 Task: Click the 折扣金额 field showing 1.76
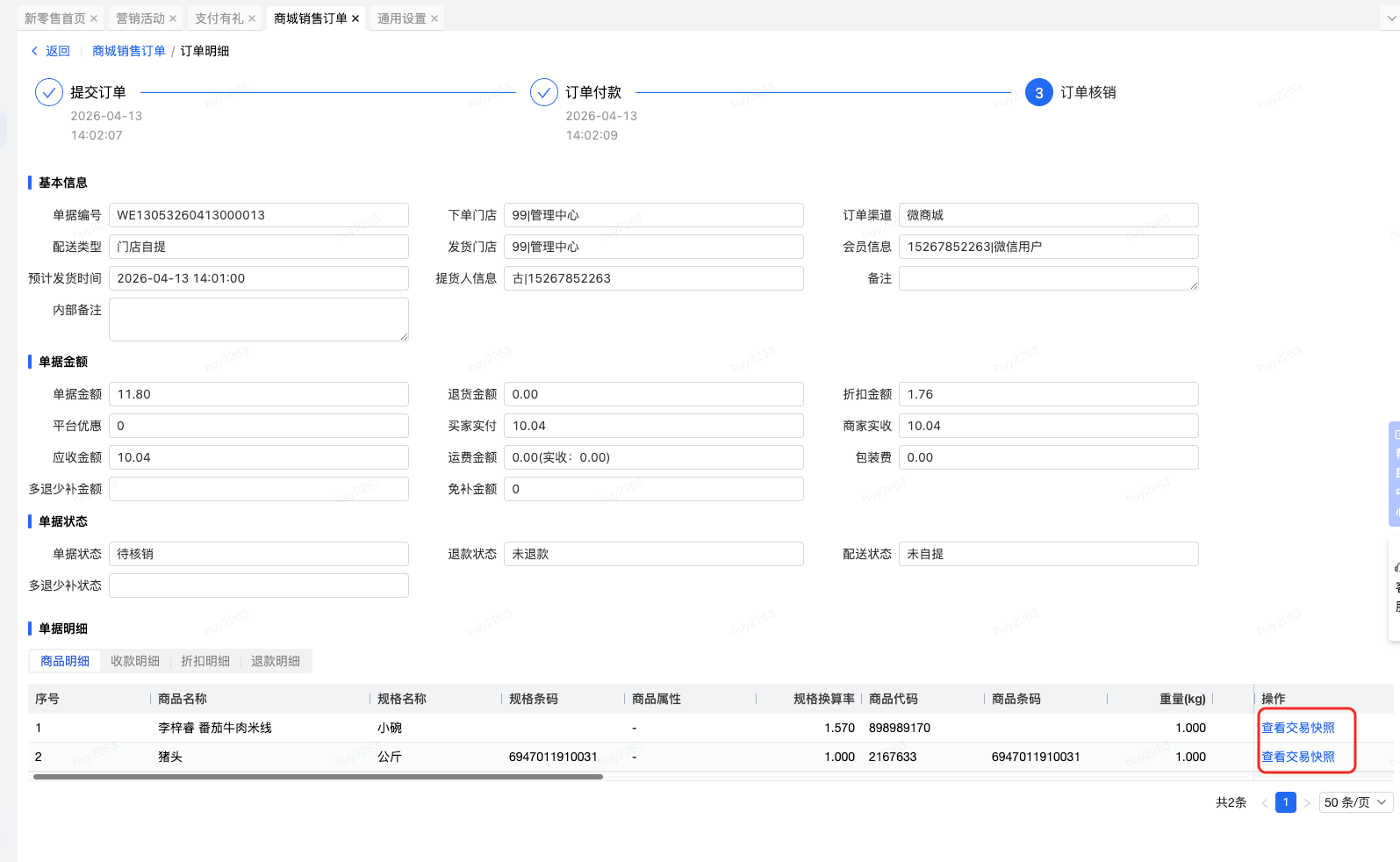1049,394
